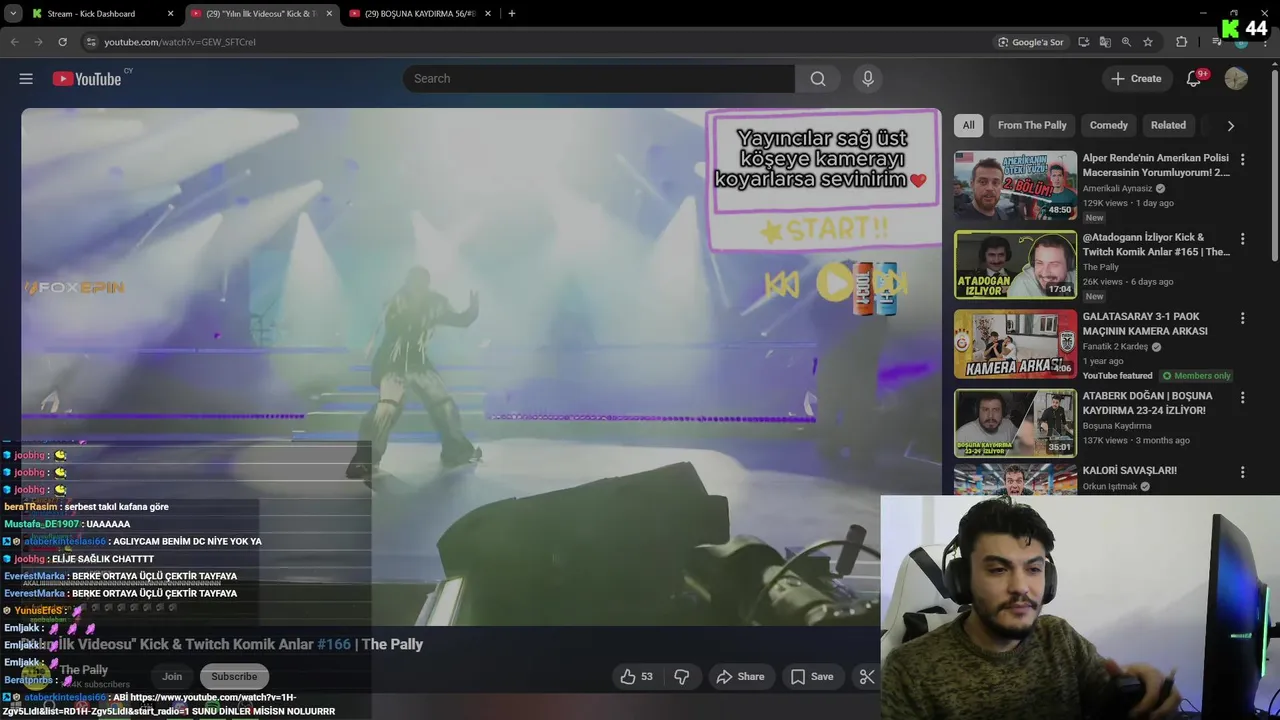Select the From The Pally chip

point(1032,125)
